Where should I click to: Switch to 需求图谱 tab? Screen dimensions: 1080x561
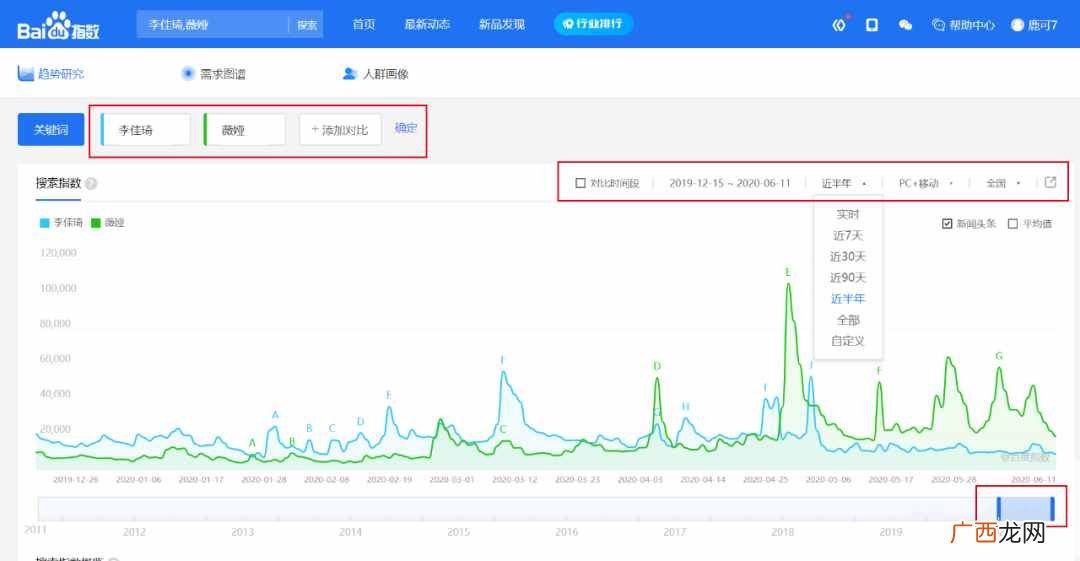[x=214, y=74]
